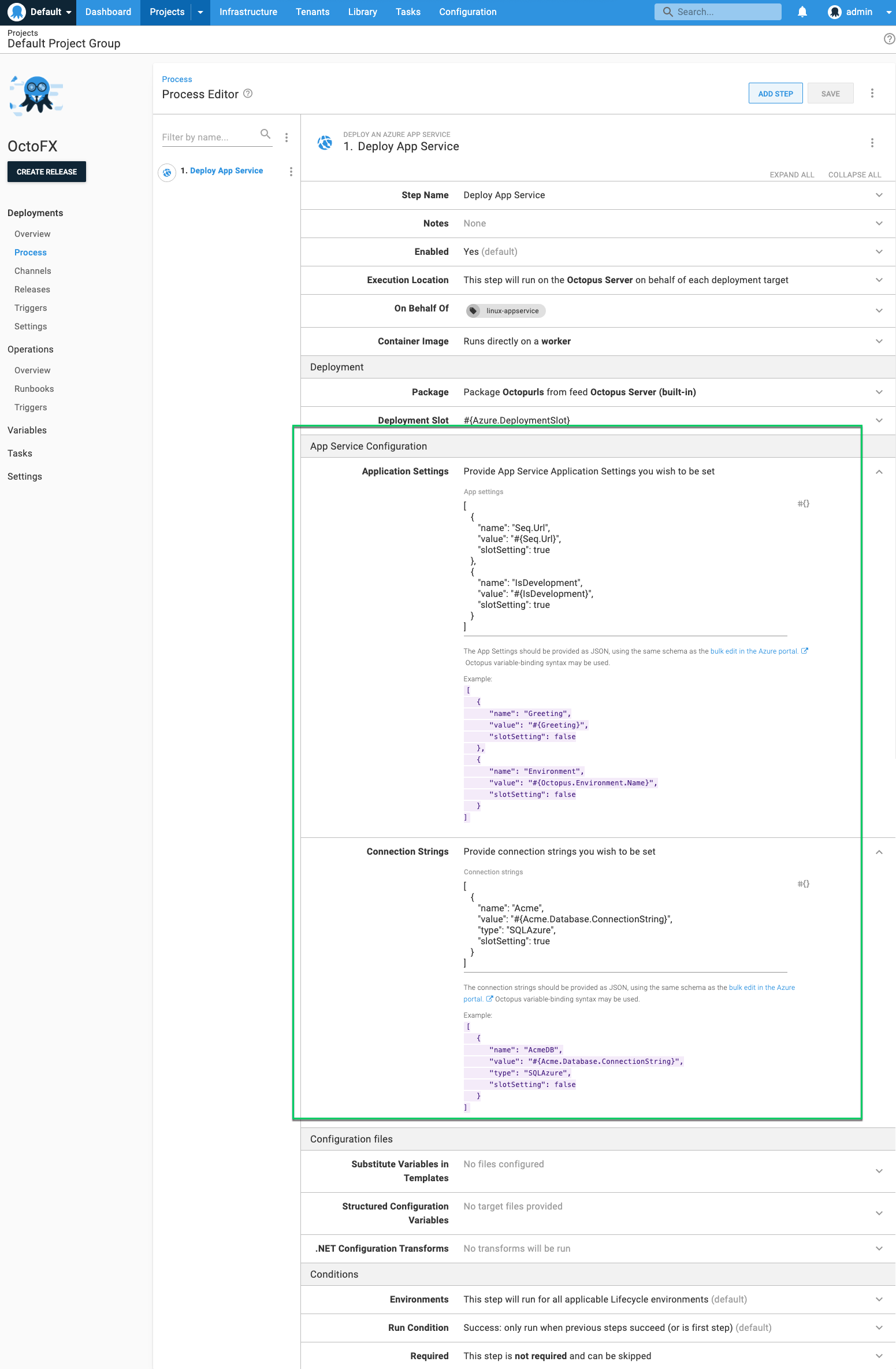
Task: Open Variables in sidebar
Action: pyautogui.click(x=27, y=431)
